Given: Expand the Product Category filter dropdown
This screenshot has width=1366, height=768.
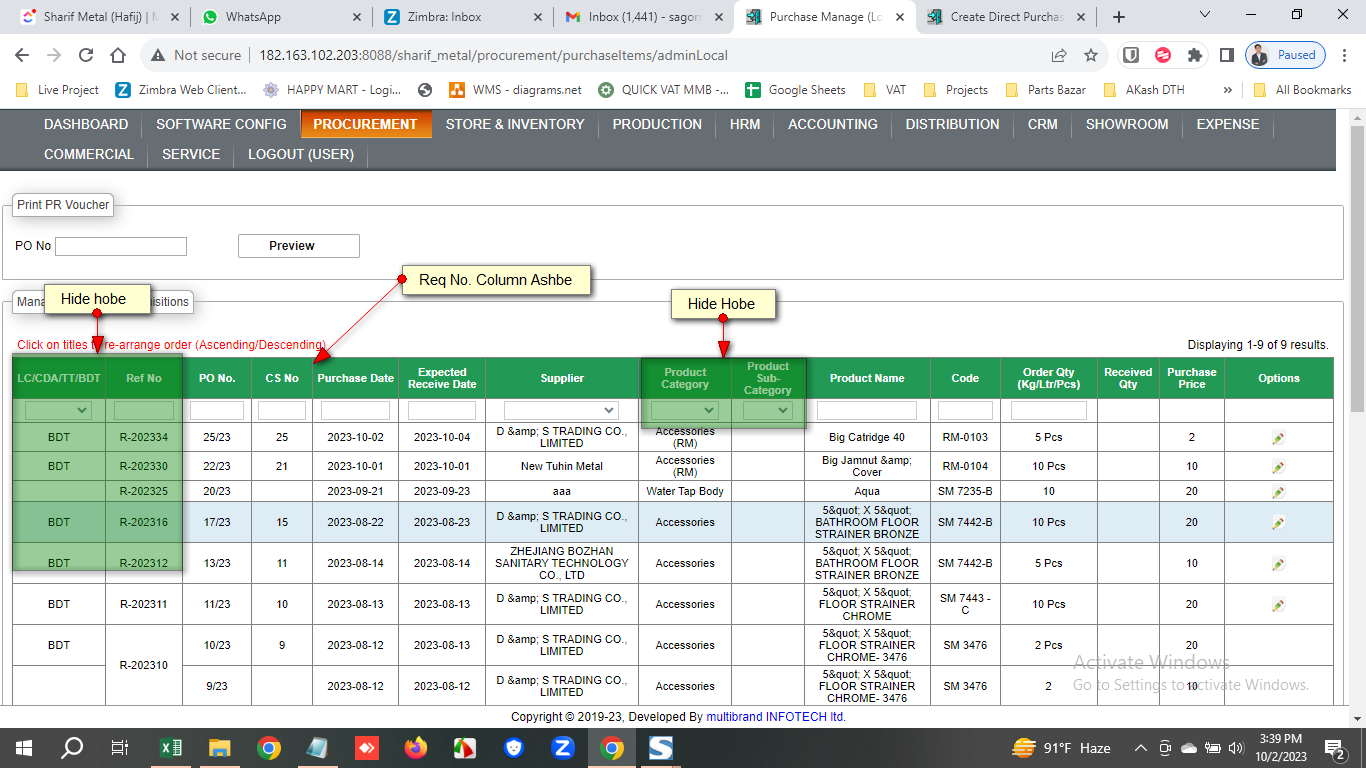Looking at the screenshot, I should coord(685,411).
